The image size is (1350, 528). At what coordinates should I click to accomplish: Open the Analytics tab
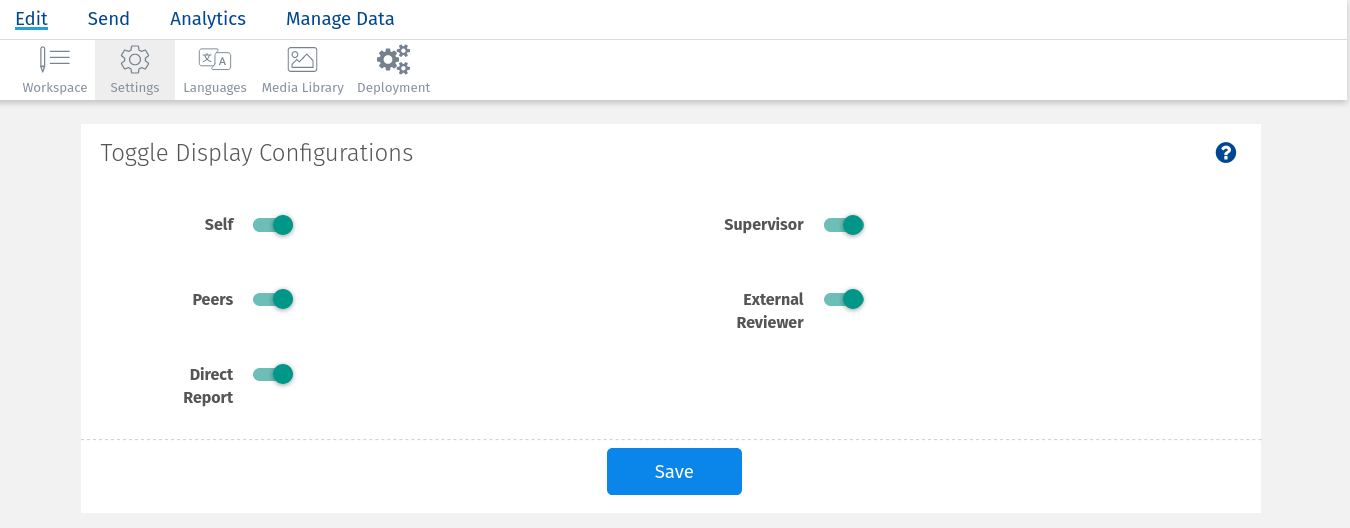208,19
